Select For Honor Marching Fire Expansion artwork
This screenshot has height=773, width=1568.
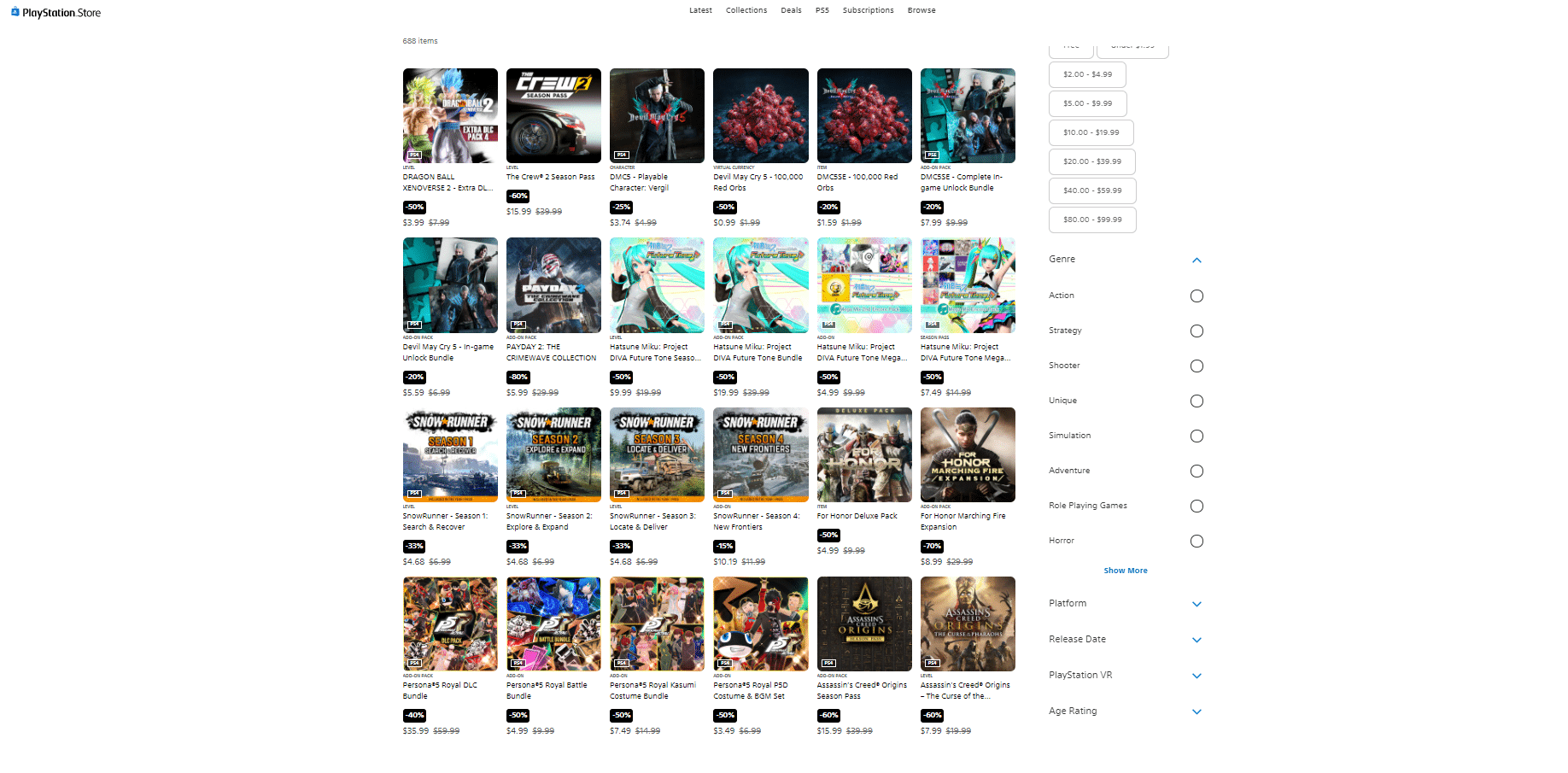968,454
